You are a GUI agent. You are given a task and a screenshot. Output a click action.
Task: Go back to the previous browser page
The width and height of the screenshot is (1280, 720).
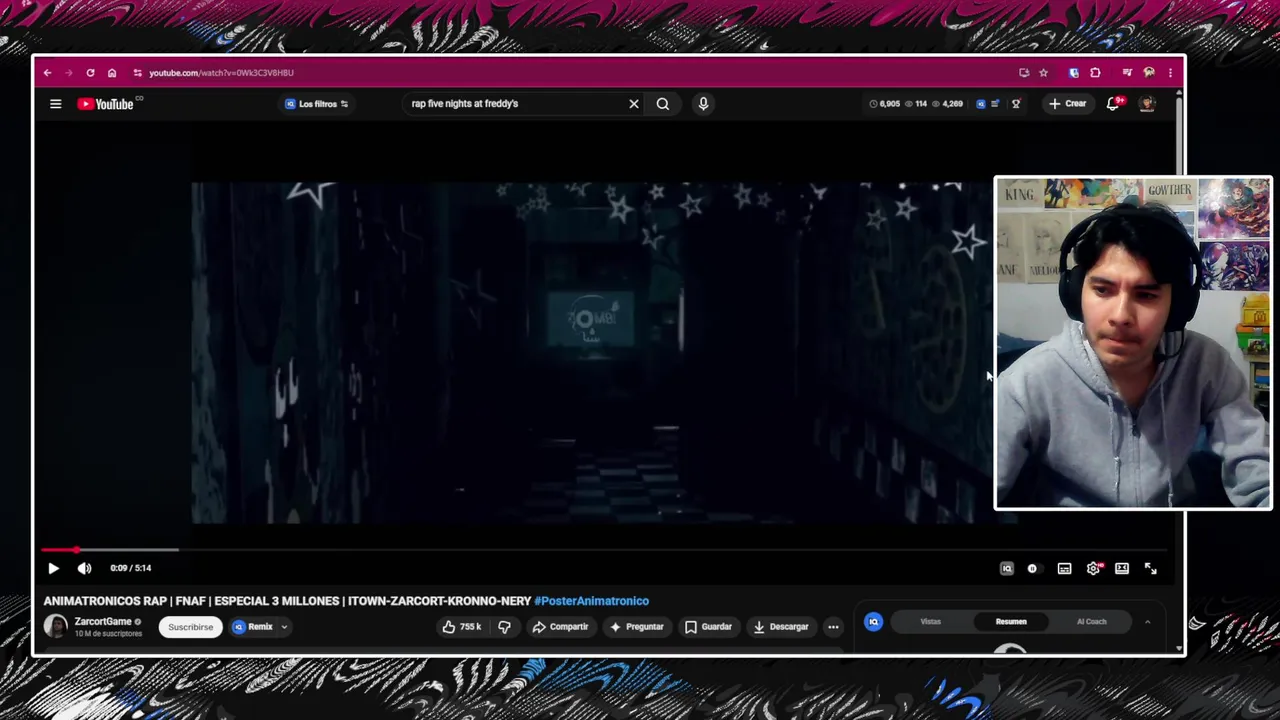pos(47,73)
